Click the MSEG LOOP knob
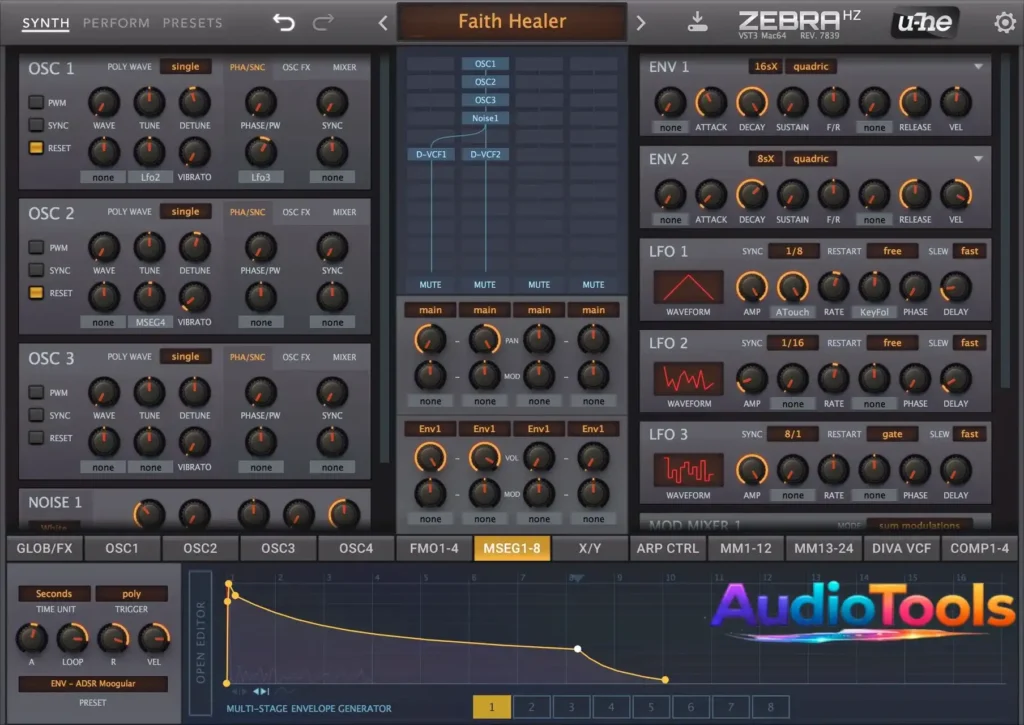 click(72, 638)
